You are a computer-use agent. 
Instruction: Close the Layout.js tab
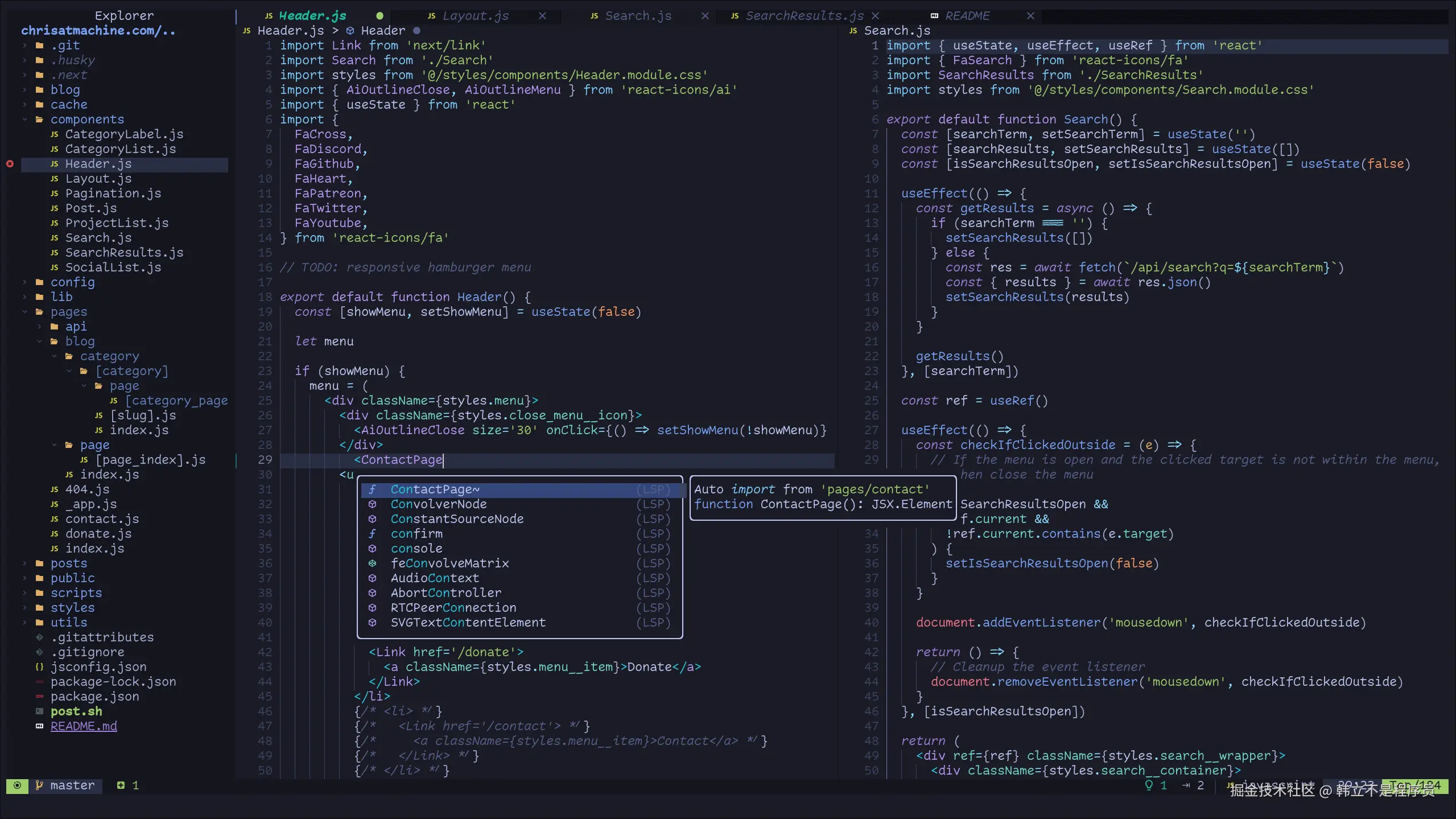pos(542,16)
